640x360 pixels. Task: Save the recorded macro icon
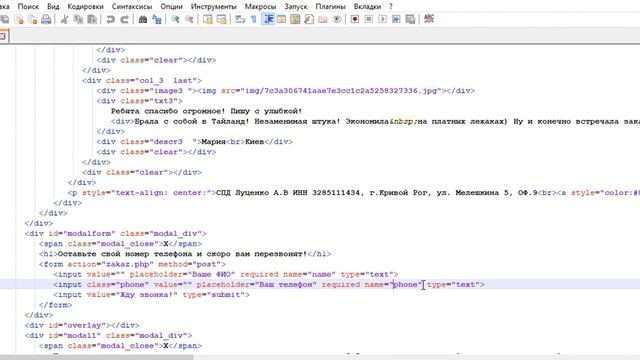coord(410,19)
